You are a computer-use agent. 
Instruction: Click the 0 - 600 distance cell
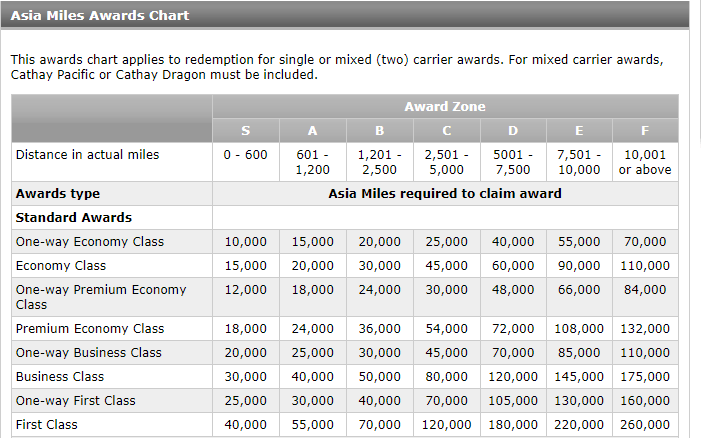tap(246, 162)
